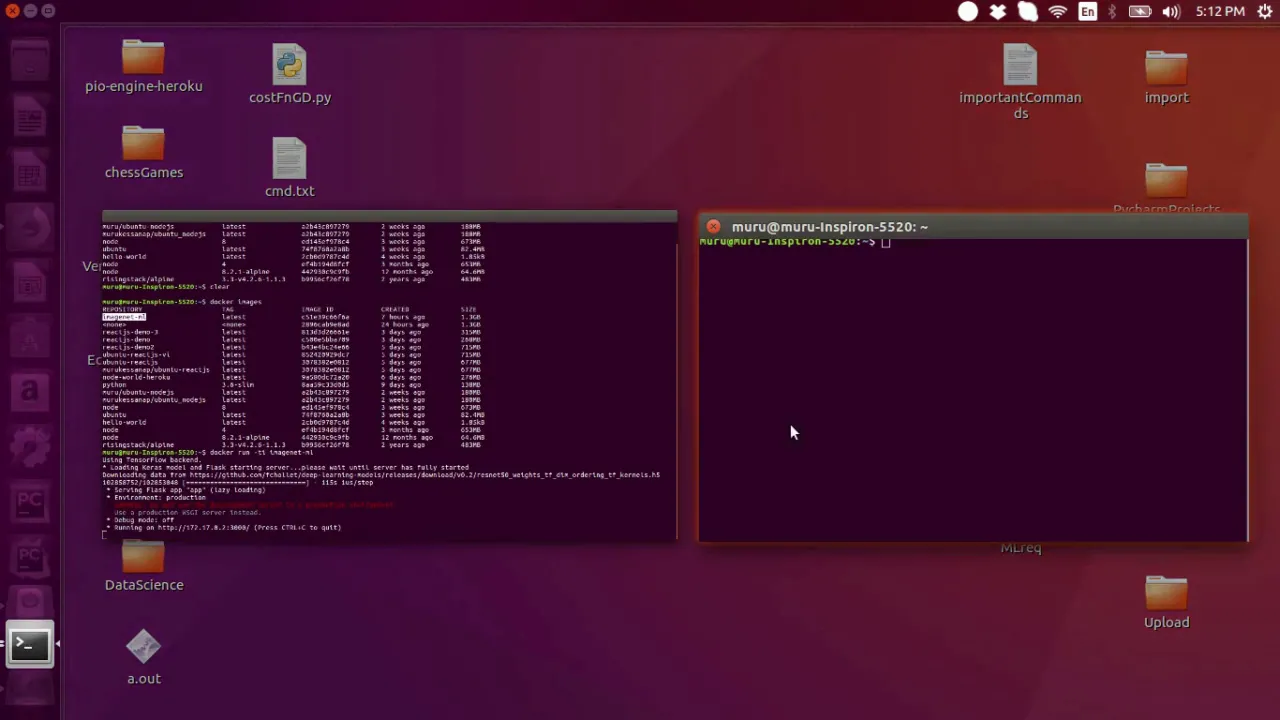Click the white circle indicator in the top panel
This screenshot has width=1280, height=720.
(x=968, y=12)
